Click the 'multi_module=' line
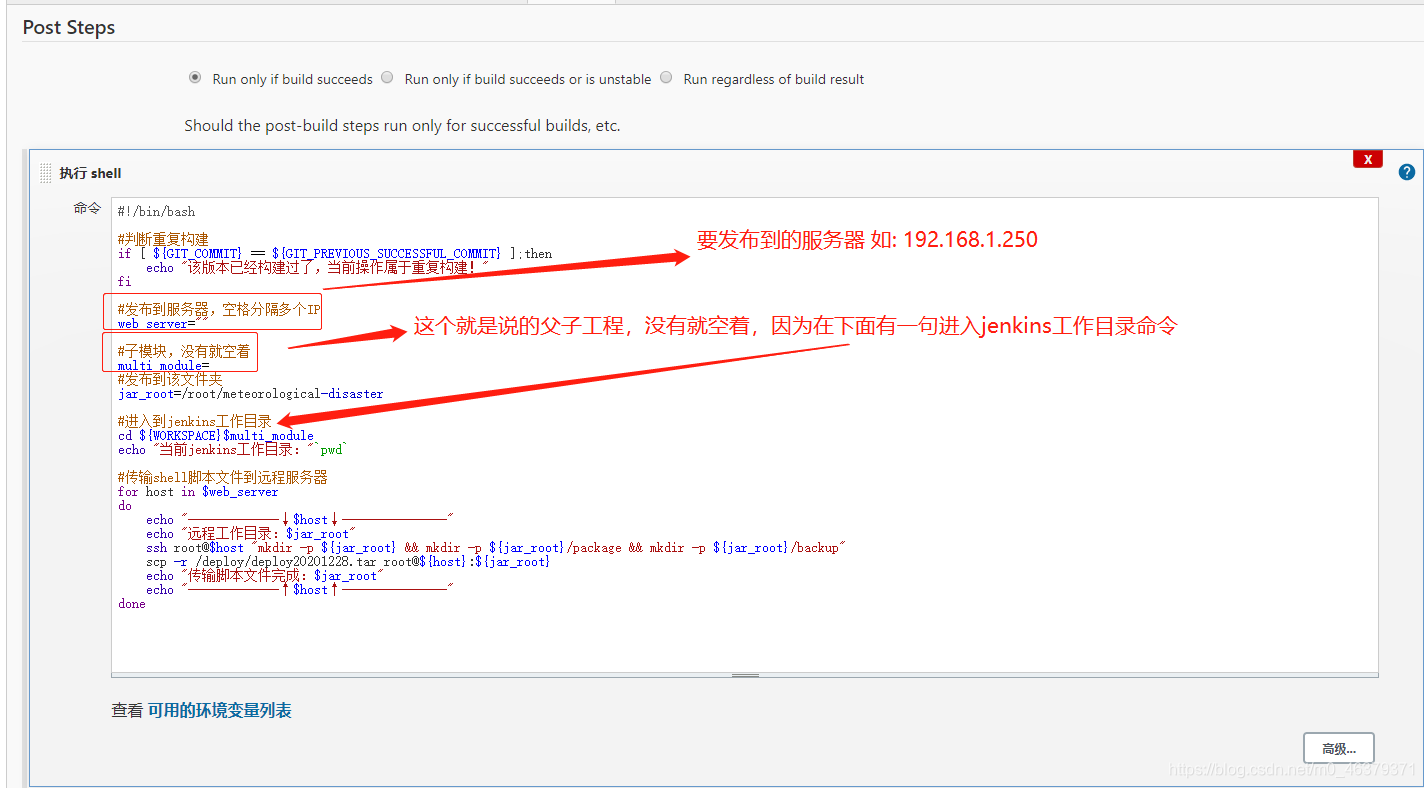The width and height of the screenshot is (1424, 788). click(164, 366)
